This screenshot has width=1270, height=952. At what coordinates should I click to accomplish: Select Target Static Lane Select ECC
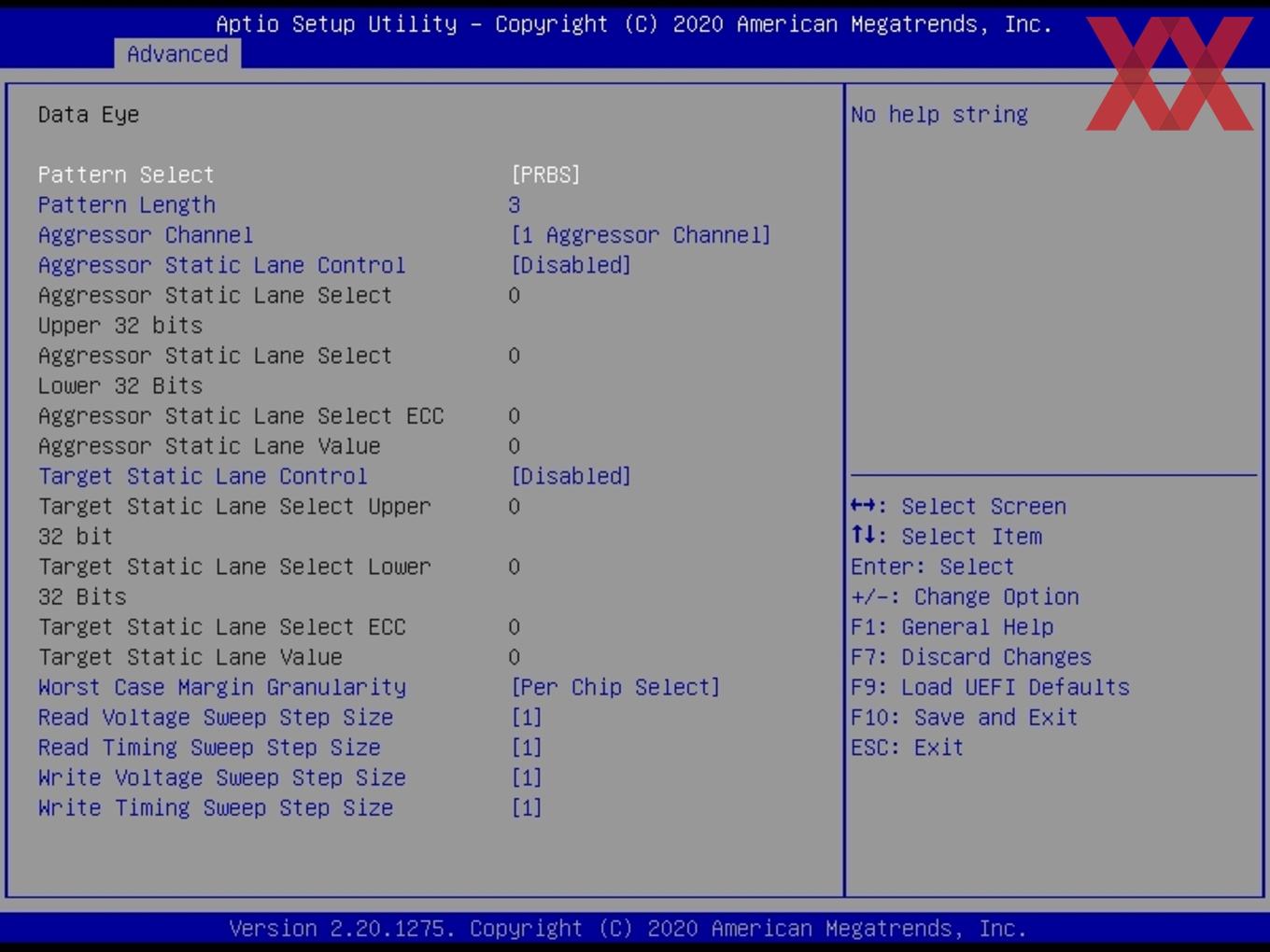click(x=222, y=626)
